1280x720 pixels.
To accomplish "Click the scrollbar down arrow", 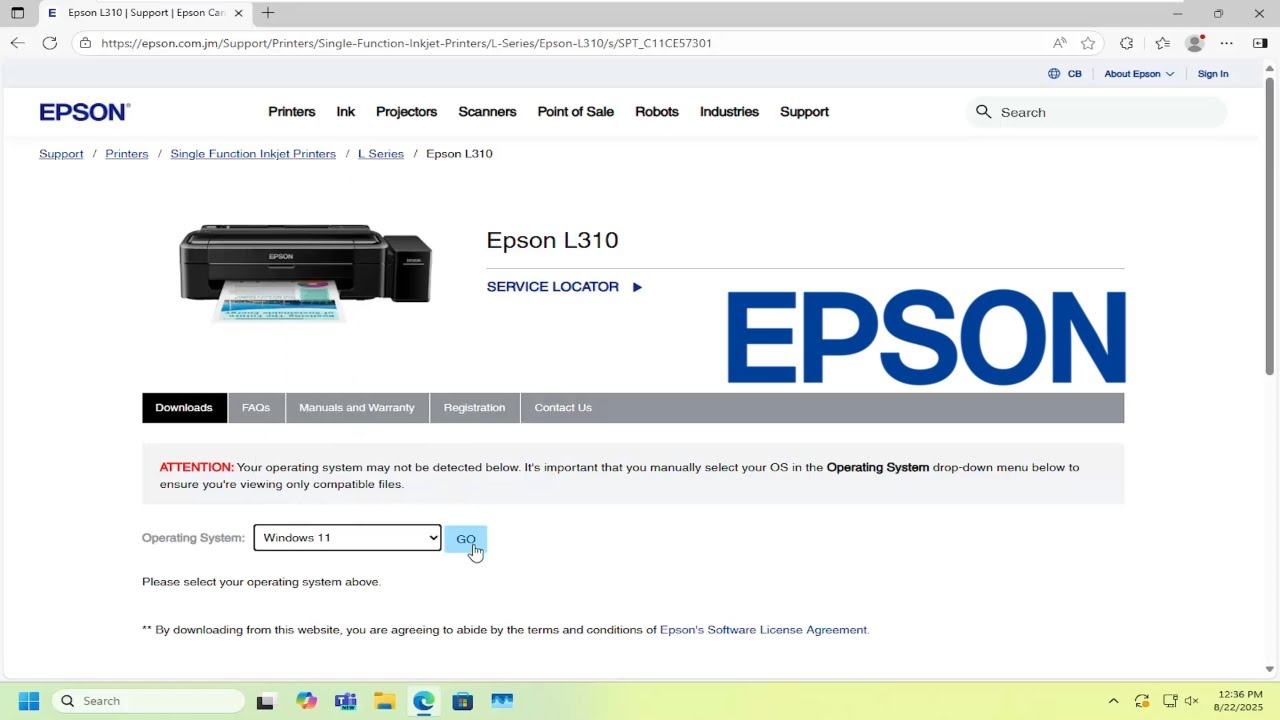I will click(x=1270, y=669).
